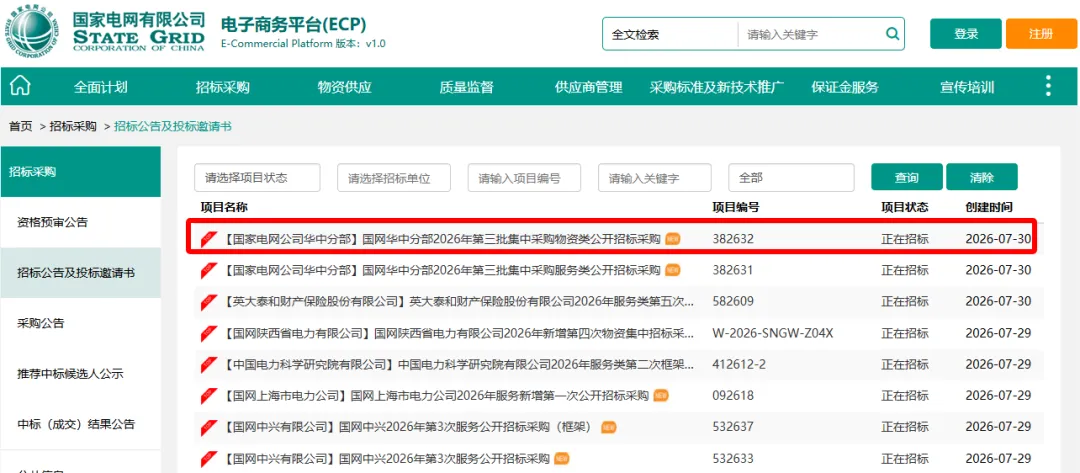Click project number 532633
This screenshot has width=1080, height=473.
click(733, 459)
